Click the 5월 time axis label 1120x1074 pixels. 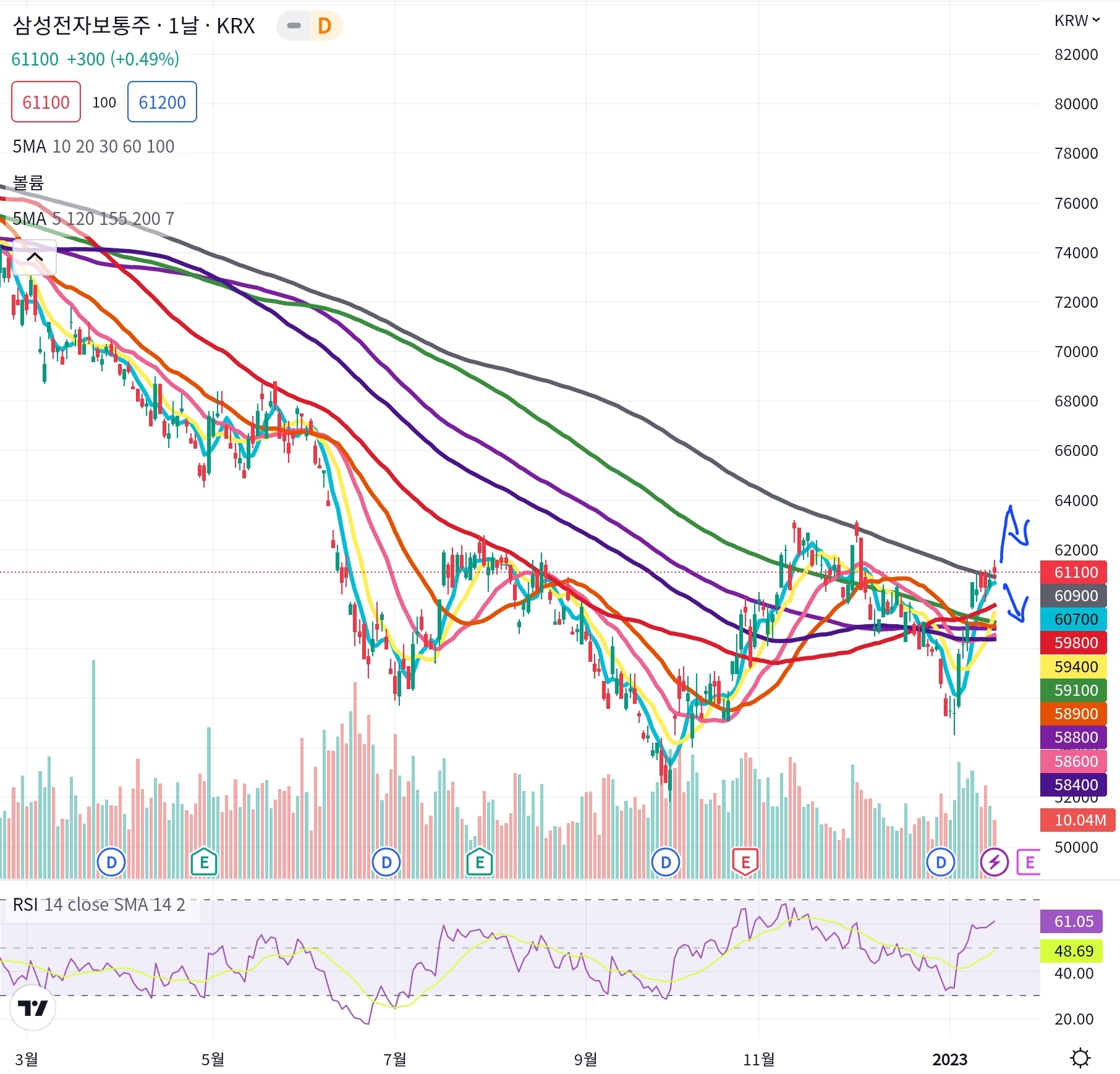pos(213,1059)
